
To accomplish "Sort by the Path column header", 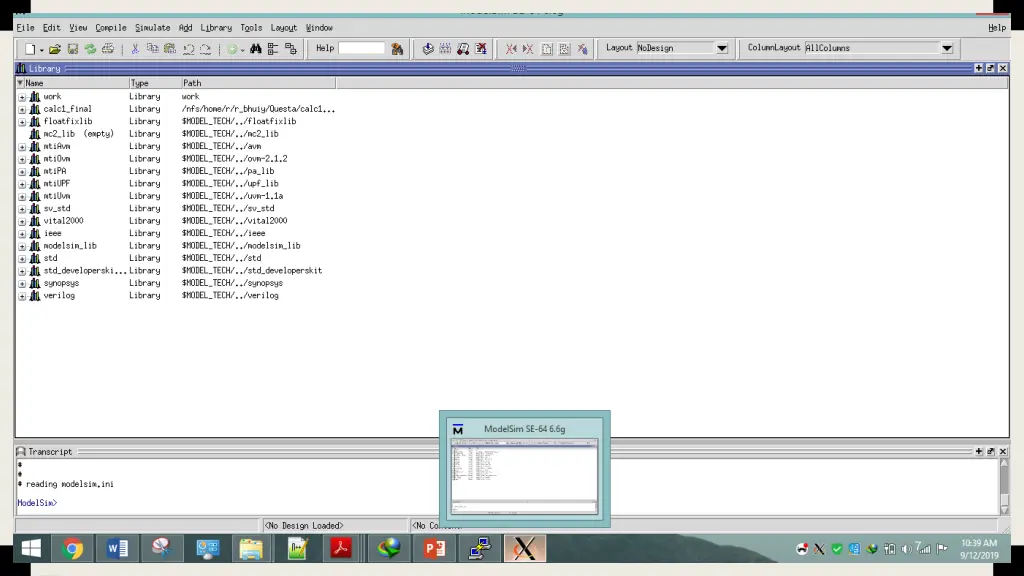I will pyautogui.click(x=259, y=83).
